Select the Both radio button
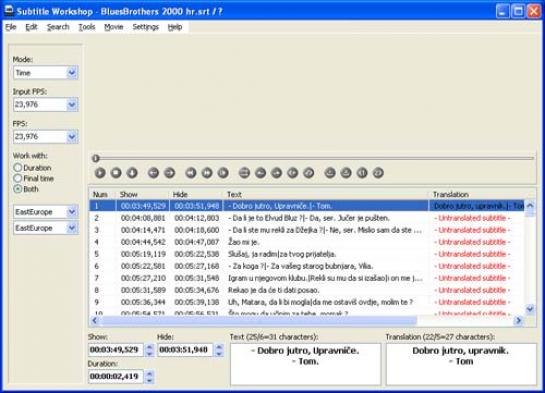The height and width of the screenshot is (393, 545). pos(17,189)
